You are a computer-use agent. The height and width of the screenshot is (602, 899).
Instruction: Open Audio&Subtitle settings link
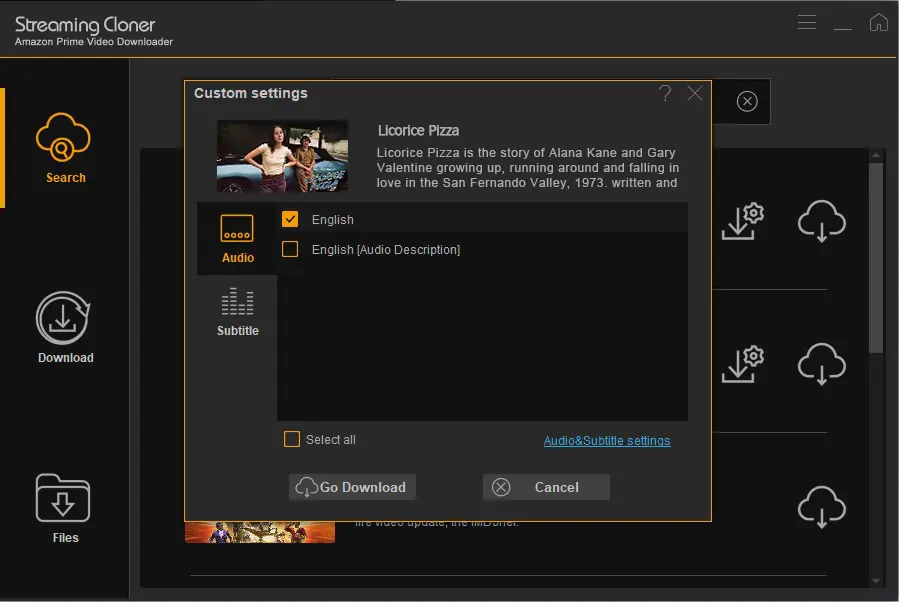coord(607,440)
